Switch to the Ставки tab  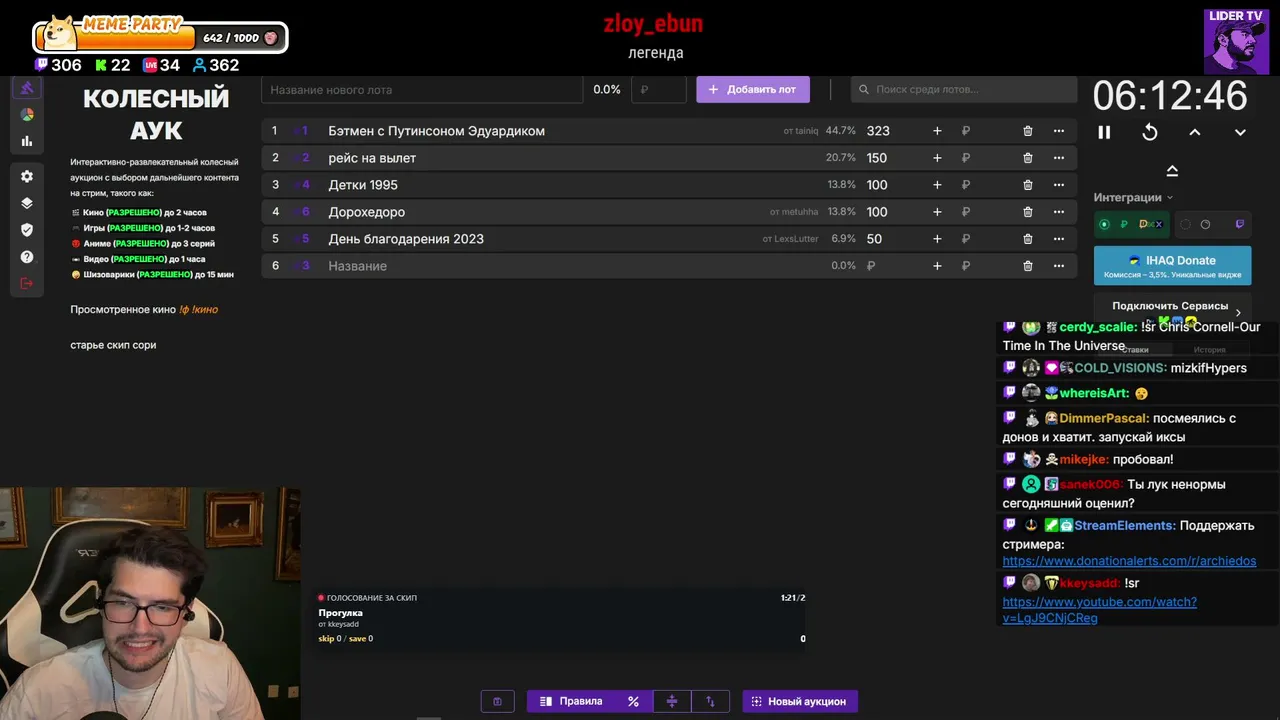(x=1135, y=350)
